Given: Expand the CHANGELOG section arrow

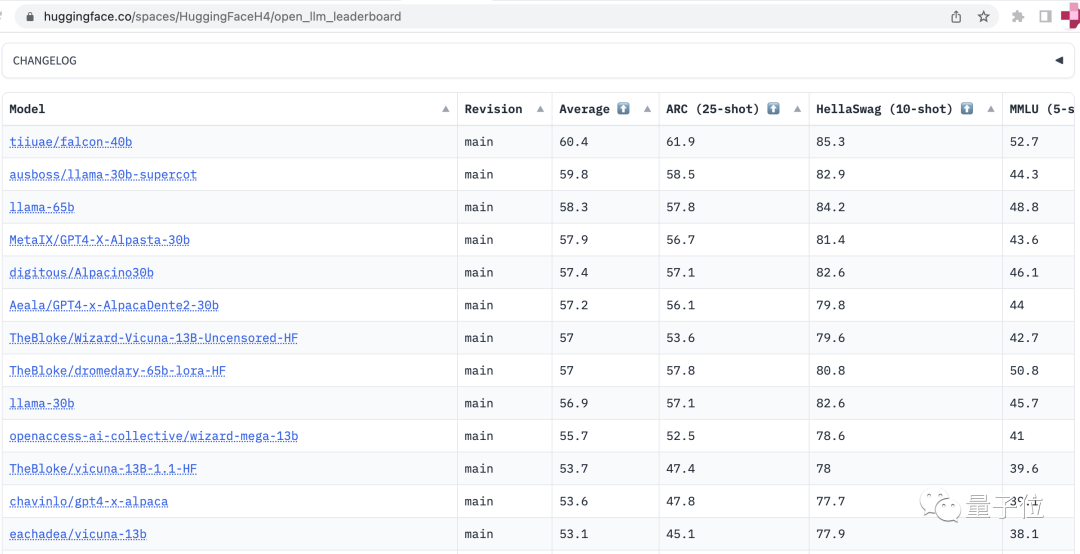Looking at the screenshot, I should 1059,61.
